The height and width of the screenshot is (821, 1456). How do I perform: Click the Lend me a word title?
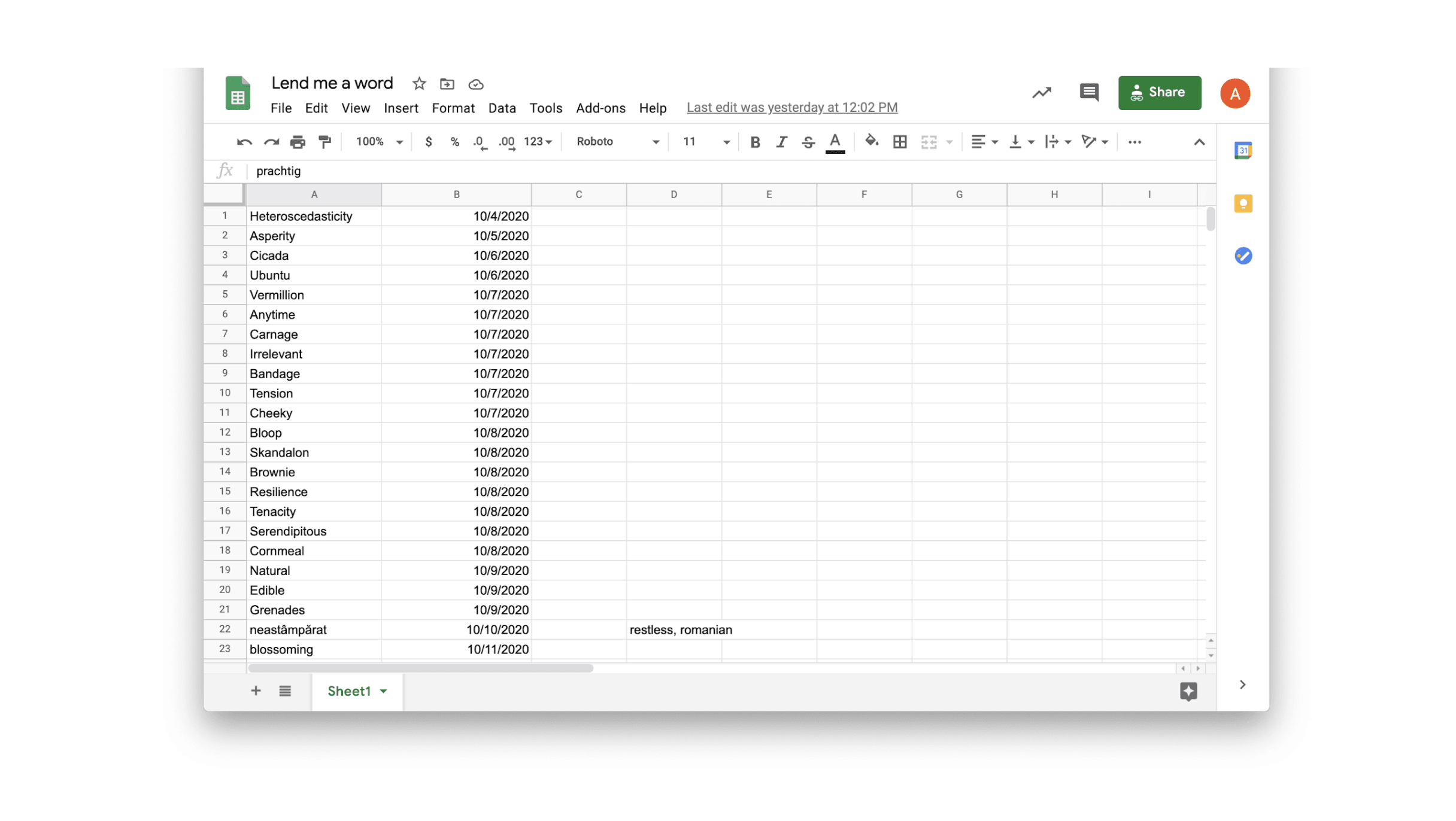[x=332, y=83]
